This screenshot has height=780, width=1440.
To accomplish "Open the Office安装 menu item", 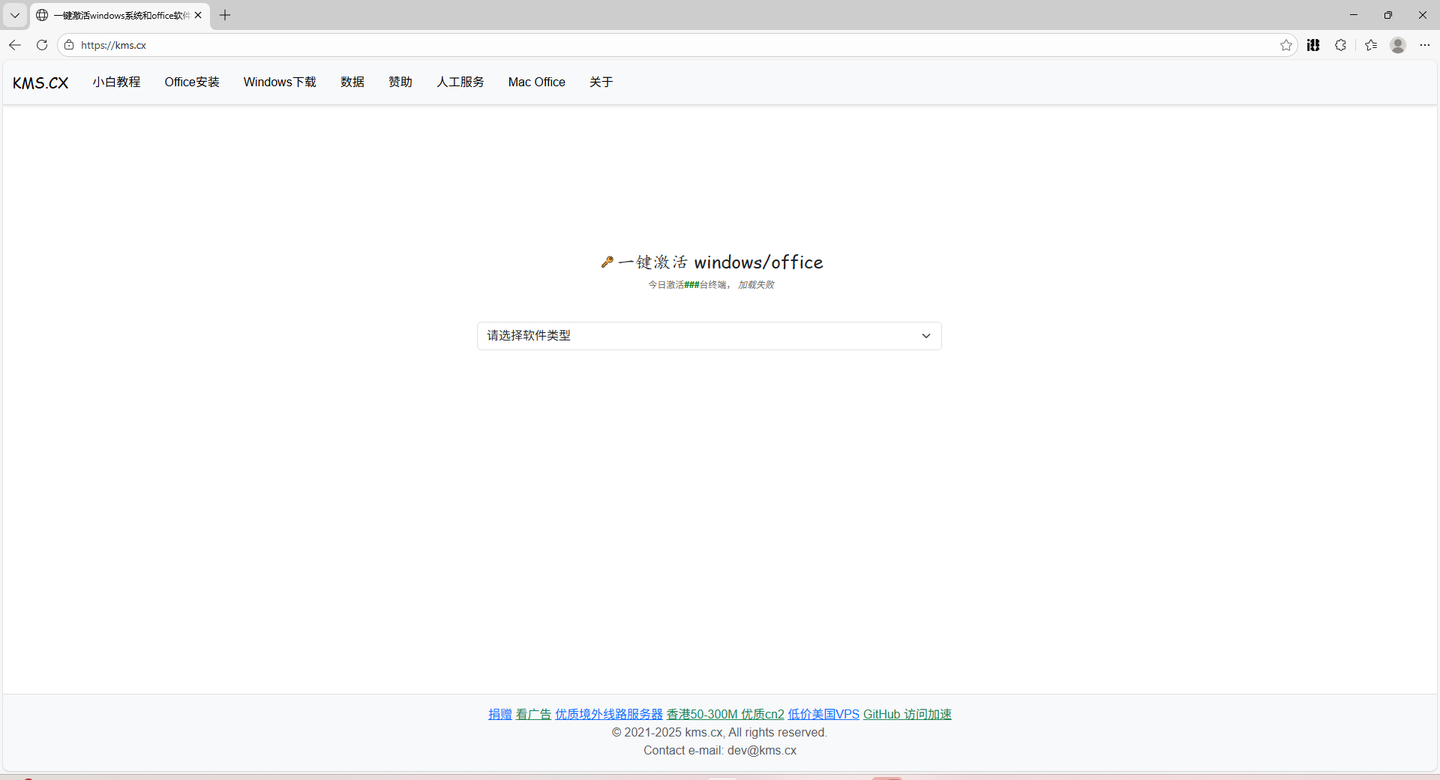I will point(192,82).
